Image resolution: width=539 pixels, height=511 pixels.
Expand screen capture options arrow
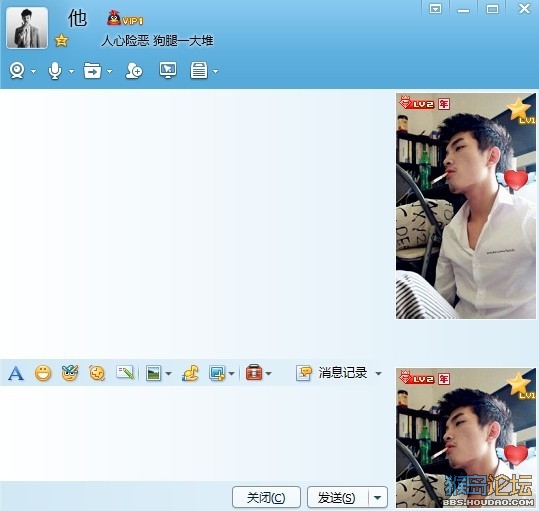point(231,374)
